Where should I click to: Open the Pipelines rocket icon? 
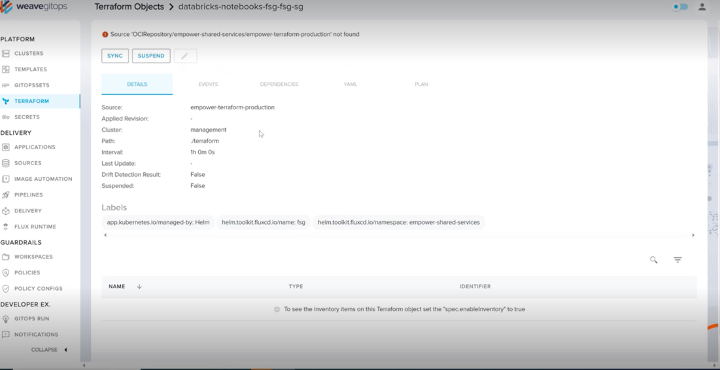pos(6,195)
